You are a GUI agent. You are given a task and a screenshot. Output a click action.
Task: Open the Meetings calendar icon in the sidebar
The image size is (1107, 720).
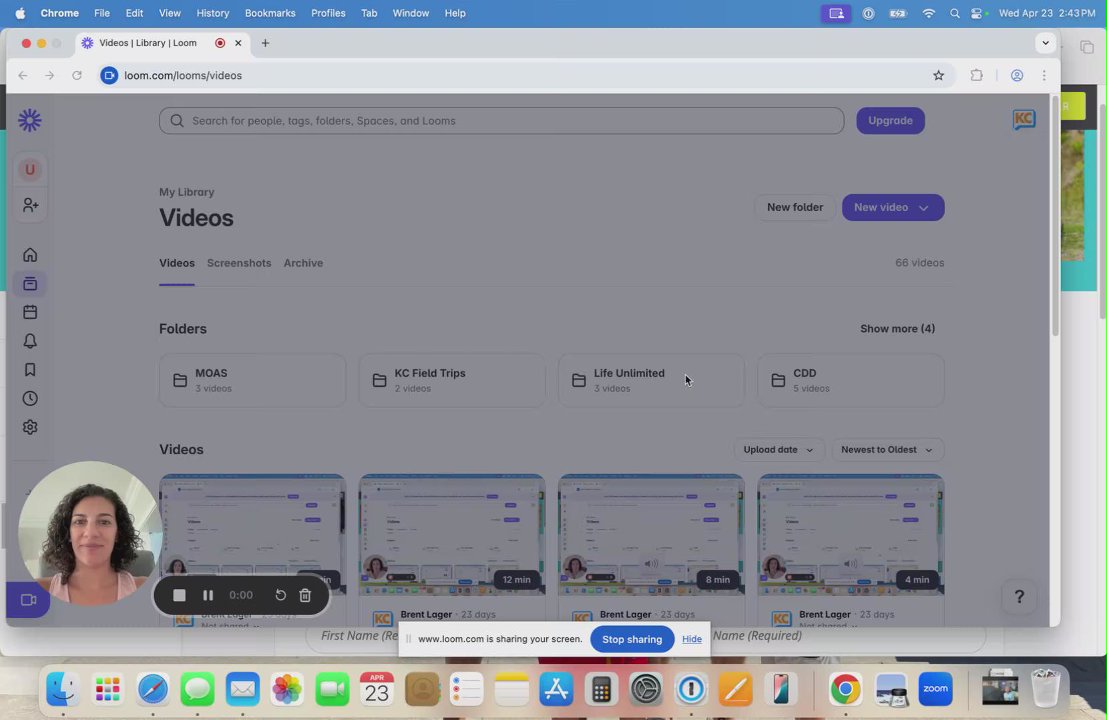click(30, 312)
